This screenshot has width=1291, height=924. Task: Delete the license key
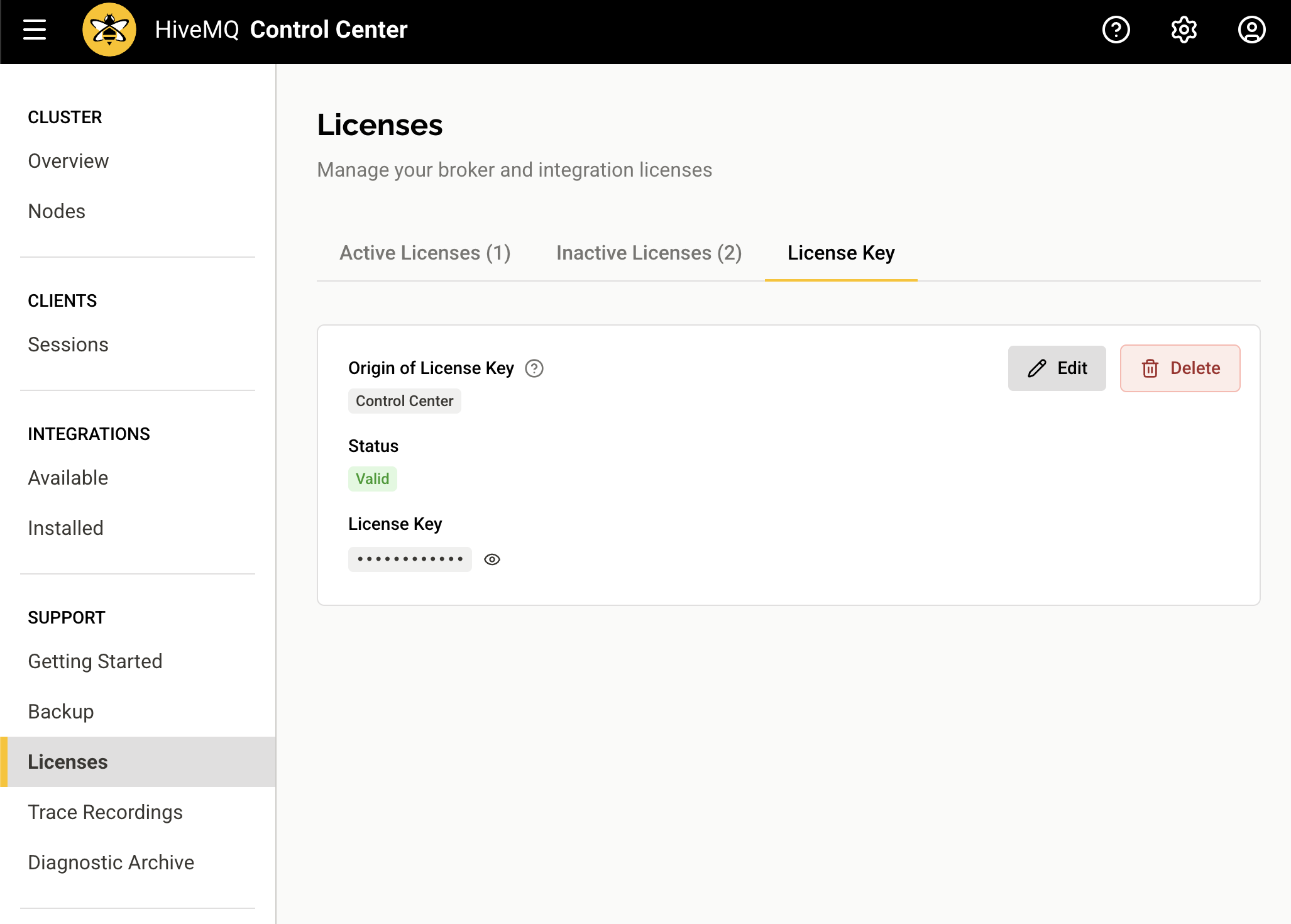(1180, 368)
